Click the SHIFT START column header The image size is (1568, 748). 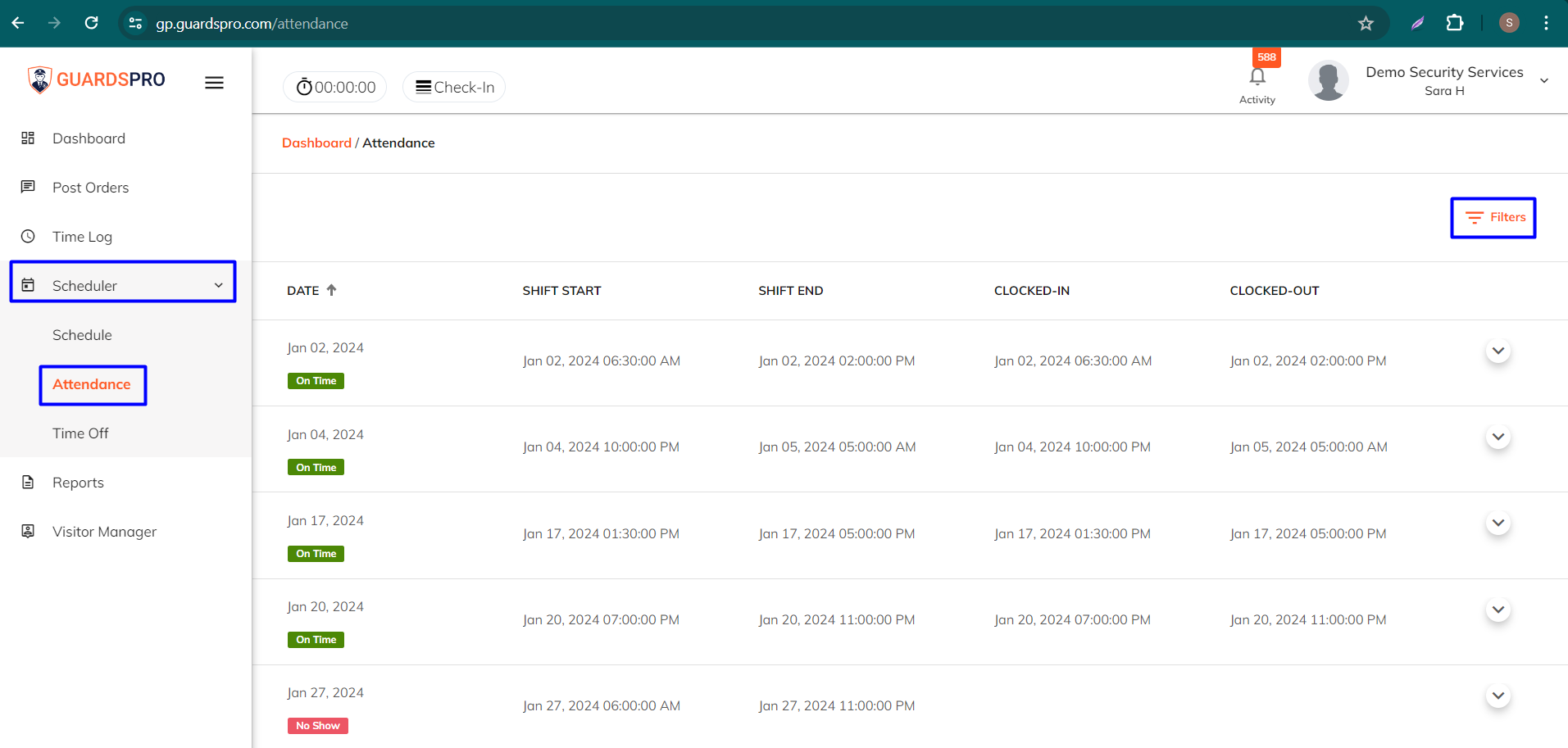click(x=561, y=290)
